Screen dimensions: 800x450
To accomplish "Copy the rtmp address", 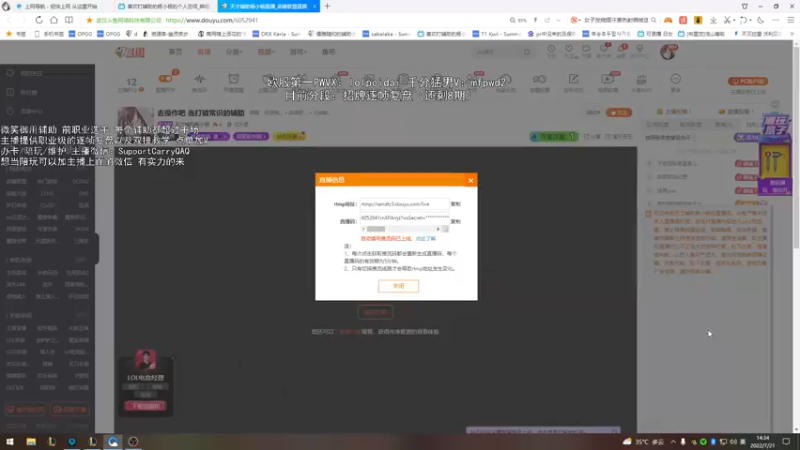I will pyautogui.click(x=456, y=204).
